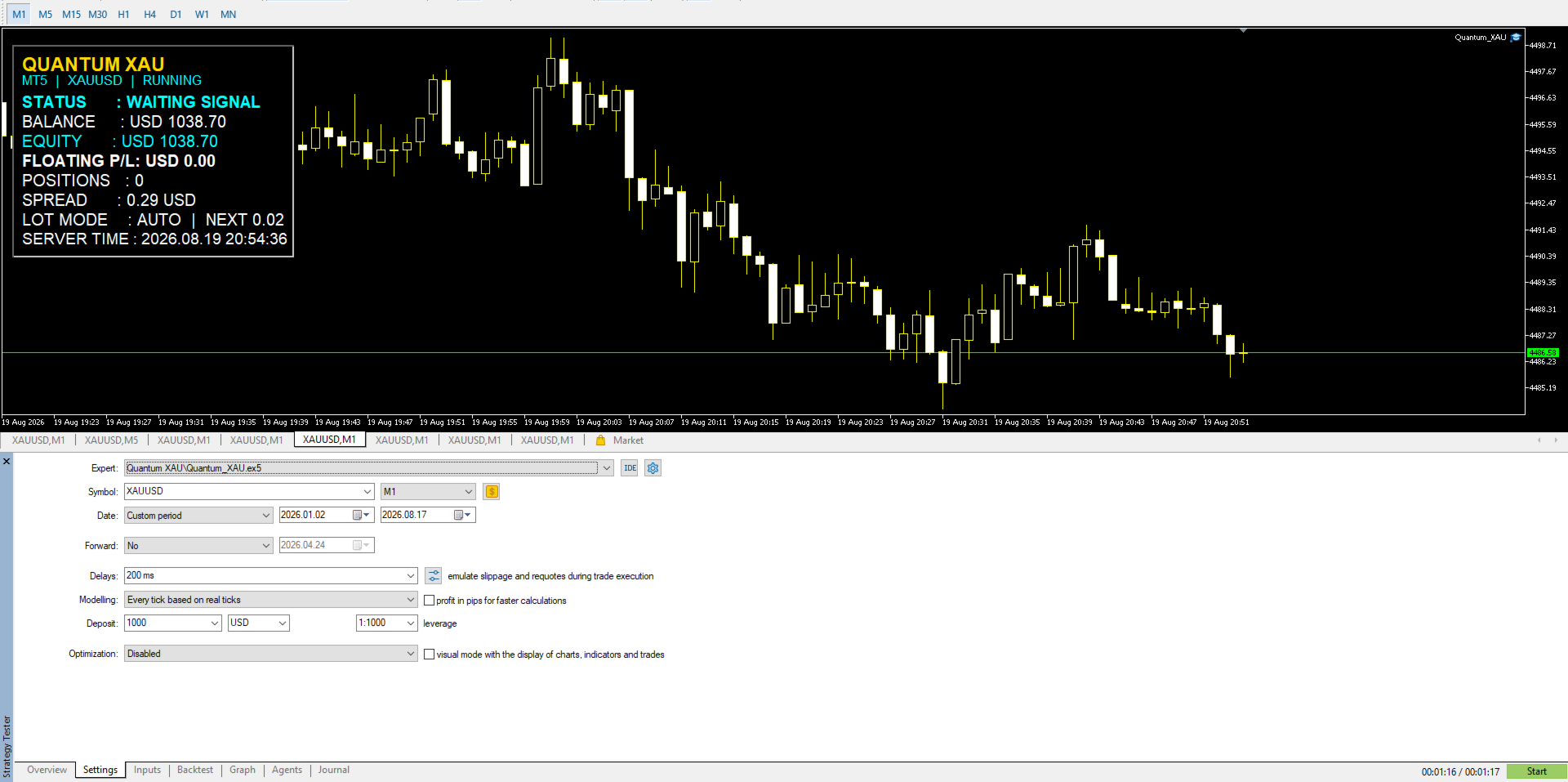The image size is (1568, 782).
Task: Click the BALANCE : USD 1038.70 line
Action: pyautogui.click(x=124, y=122)
